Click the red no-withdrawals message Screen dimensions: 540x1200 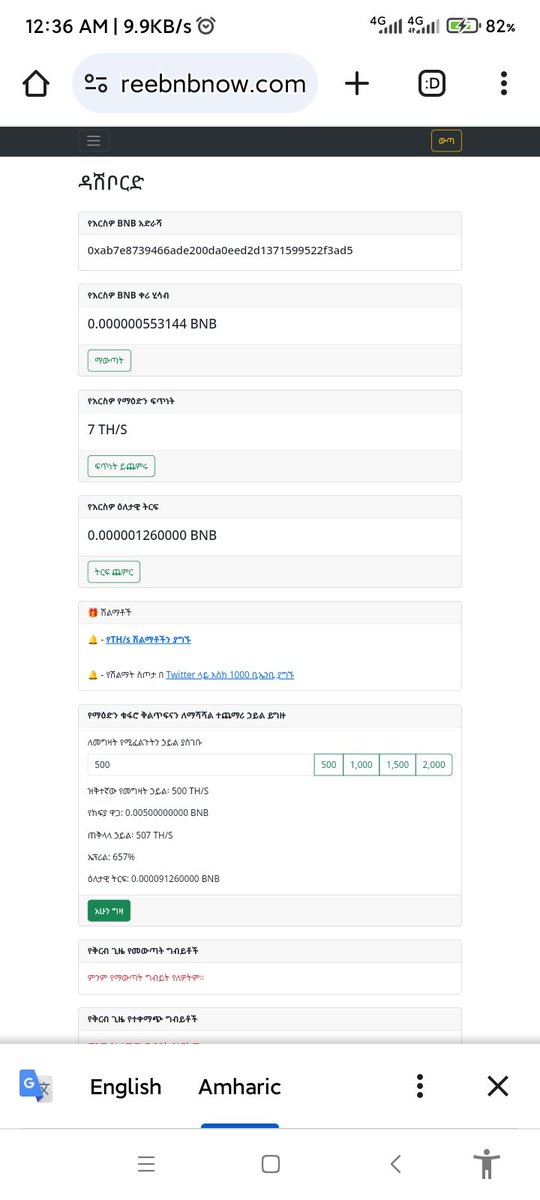146,976
